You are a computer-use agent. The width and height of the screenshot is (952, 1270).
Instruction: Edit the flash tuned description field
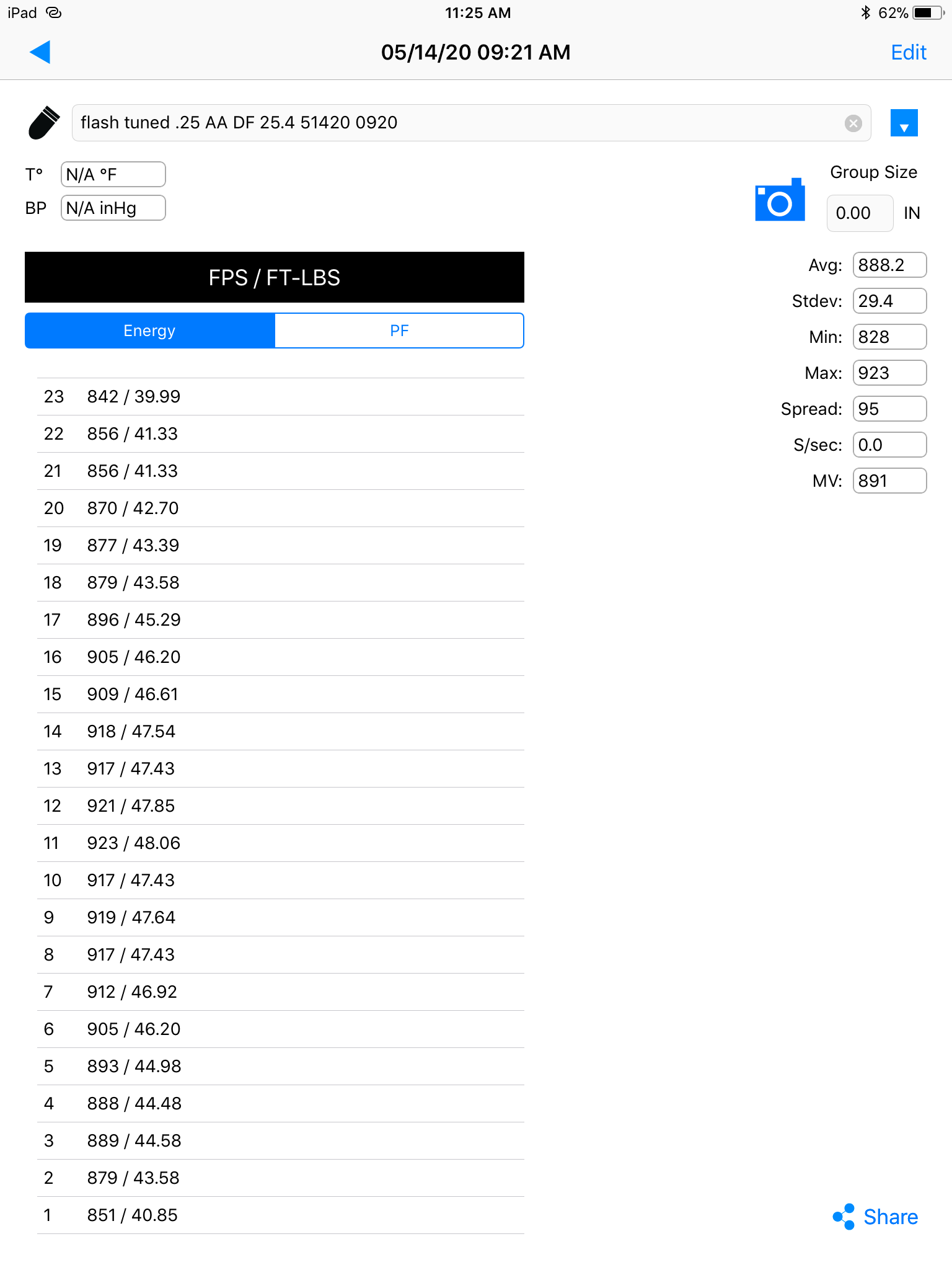[x=459, y=123]
